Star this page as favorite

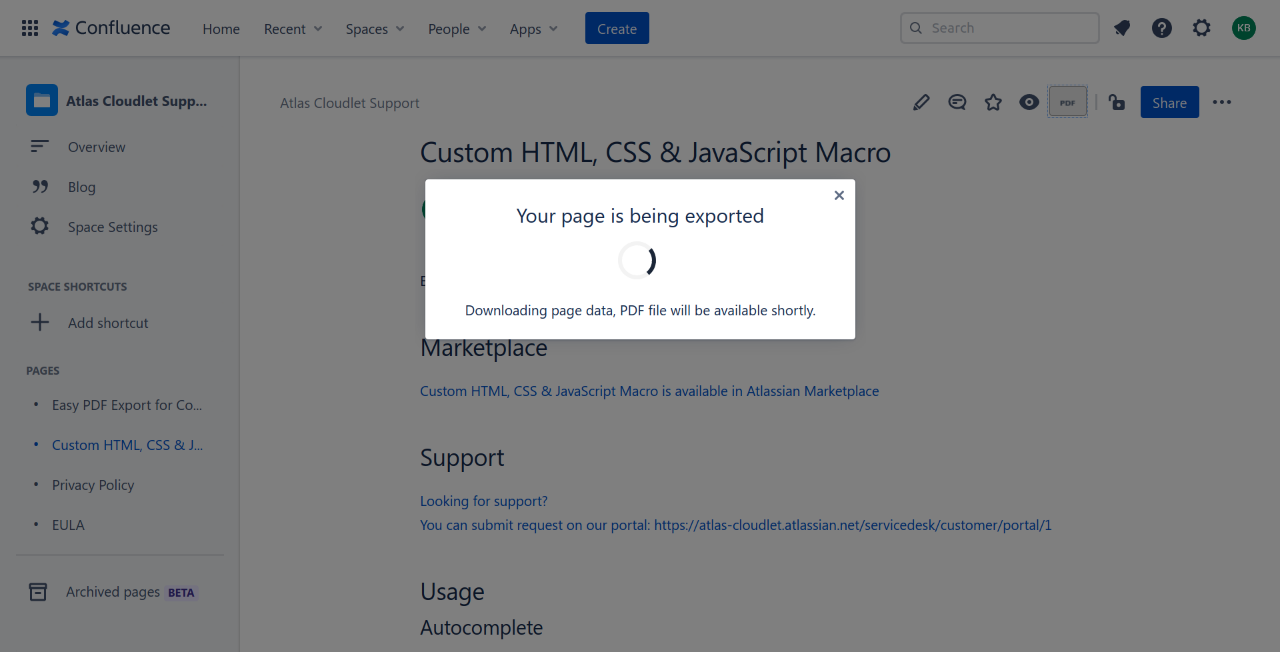click(x=993, y=102)
